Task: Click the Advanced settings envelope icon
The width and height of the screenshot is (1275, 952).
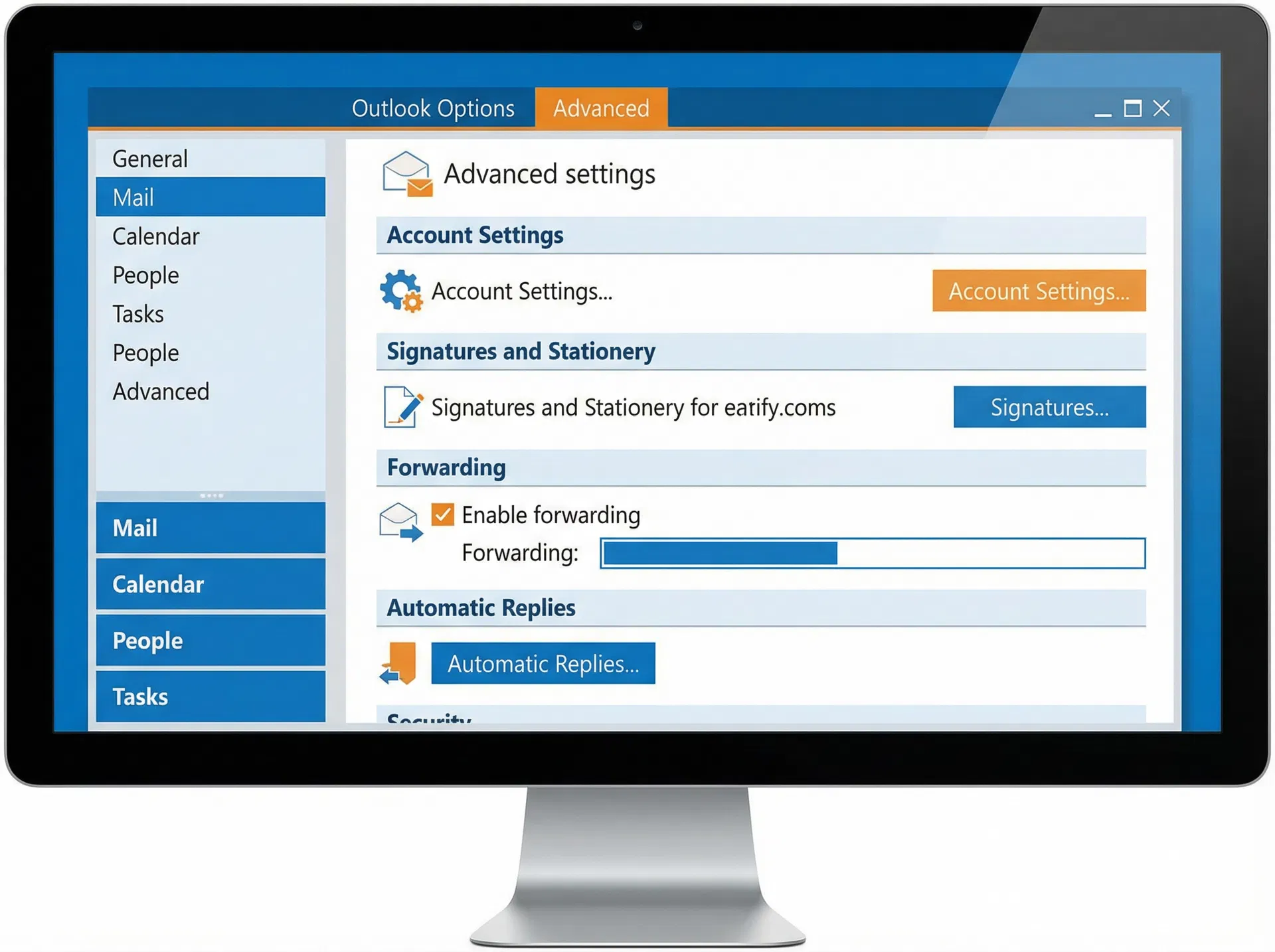Action: point(407,174)
